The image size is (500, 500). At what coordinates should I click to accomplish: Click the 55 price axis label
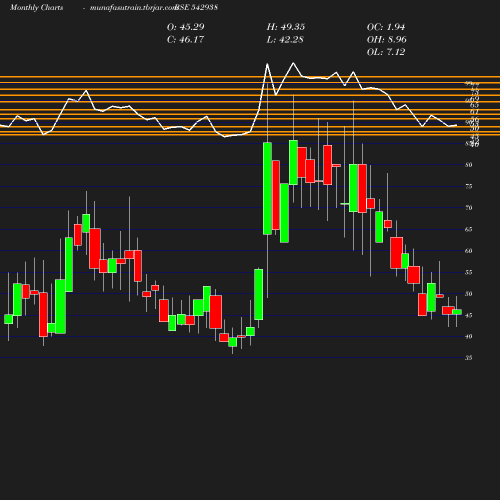tap(469, 272)
